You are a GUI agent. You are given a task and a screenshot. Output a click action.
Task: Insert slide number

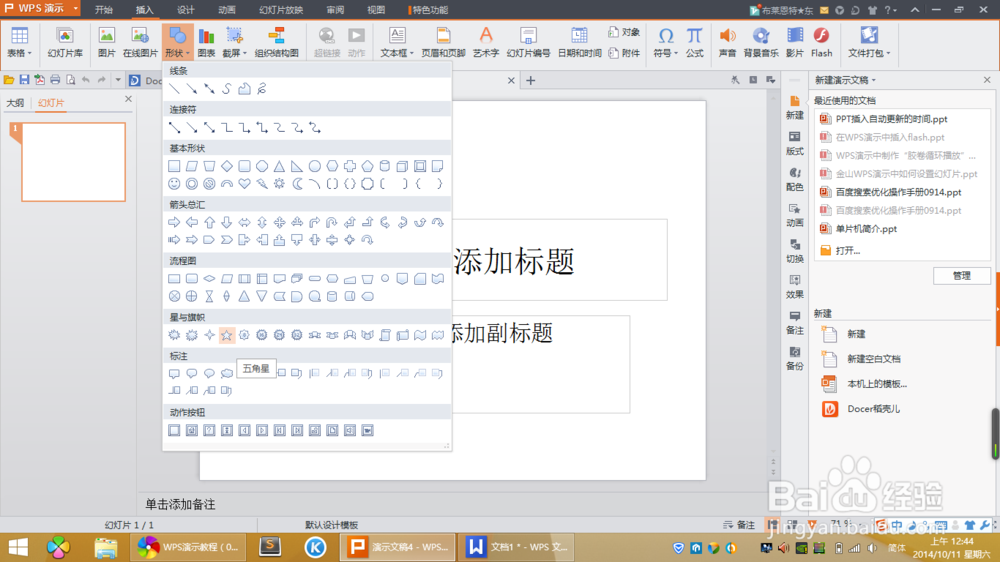(528, 42)
